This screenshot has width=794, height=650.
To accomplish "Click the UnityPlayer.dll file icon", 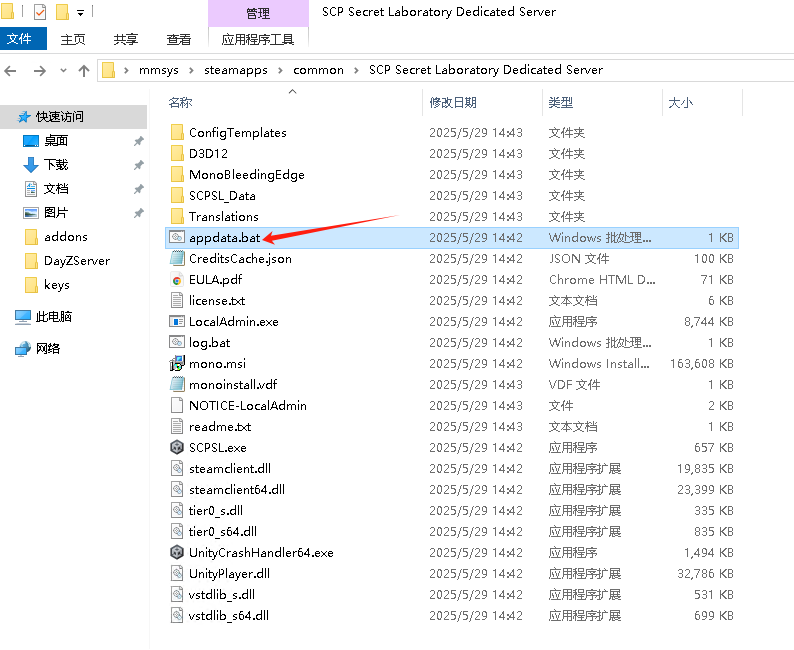I will coord(177,574).
